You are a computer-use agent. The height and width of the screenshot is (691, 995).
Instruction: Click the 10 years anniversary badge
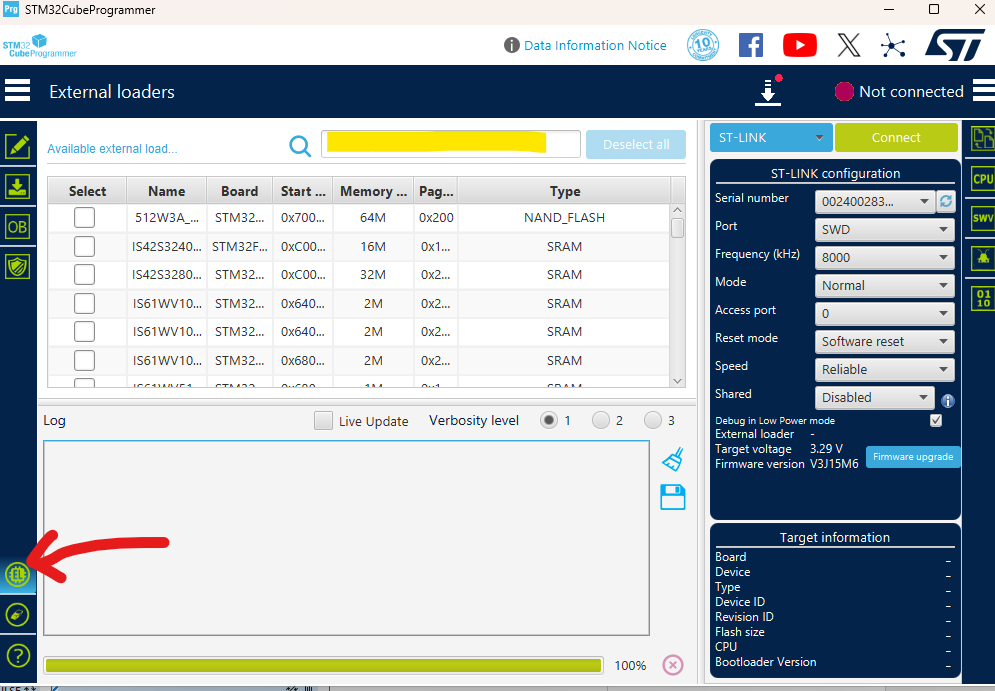click(x=703, y=45)
